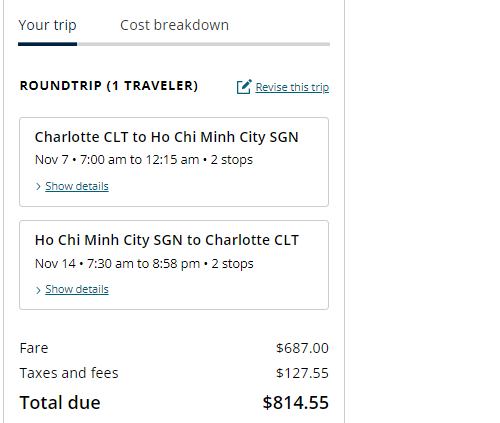Click the $687.00 fare amount
500x423 pixels.
click(x=302, y=348)
